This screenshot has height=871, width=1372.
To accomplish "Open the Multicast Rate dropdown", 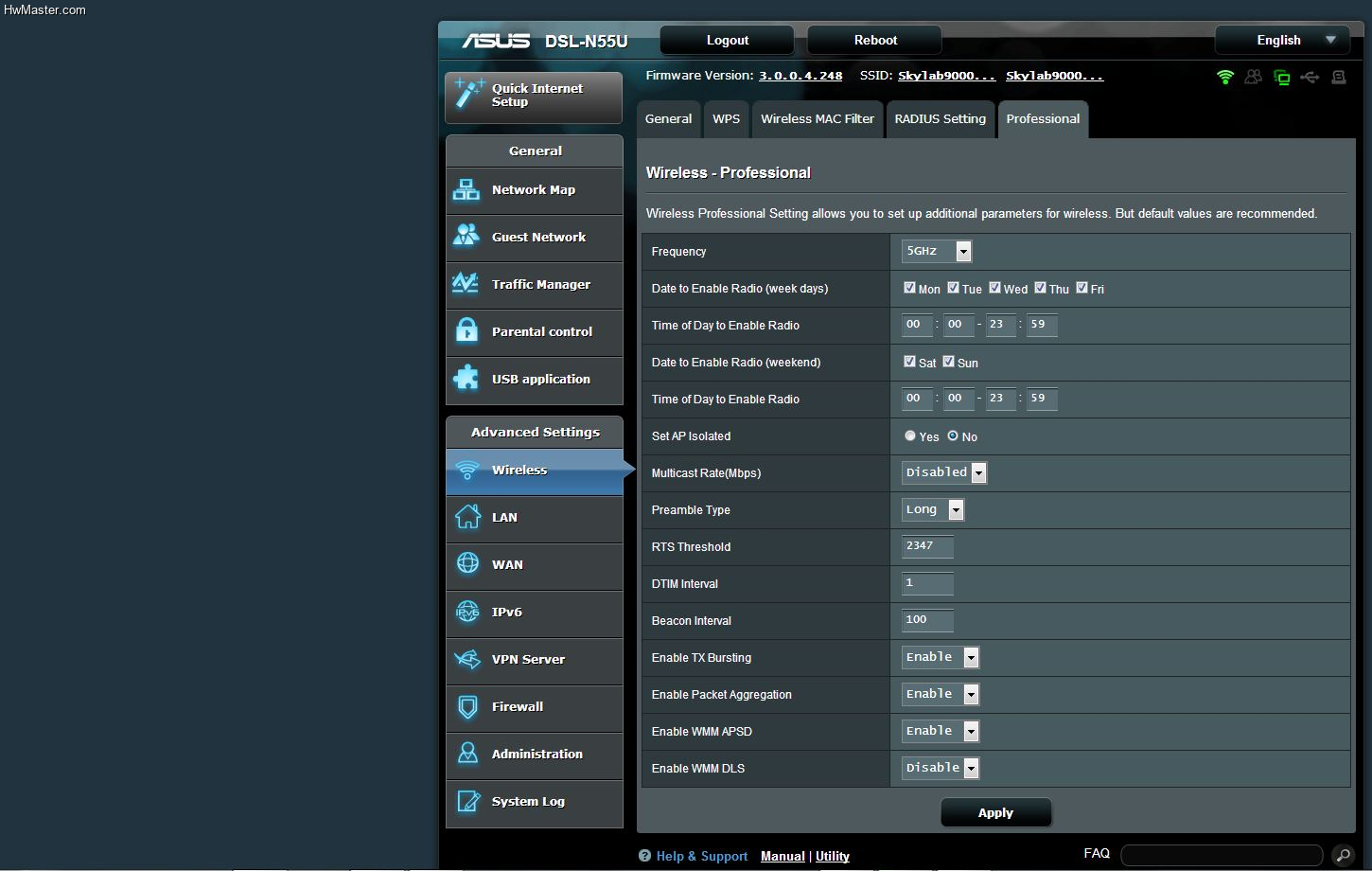I will pyautogui.click(x=944, y=472).
